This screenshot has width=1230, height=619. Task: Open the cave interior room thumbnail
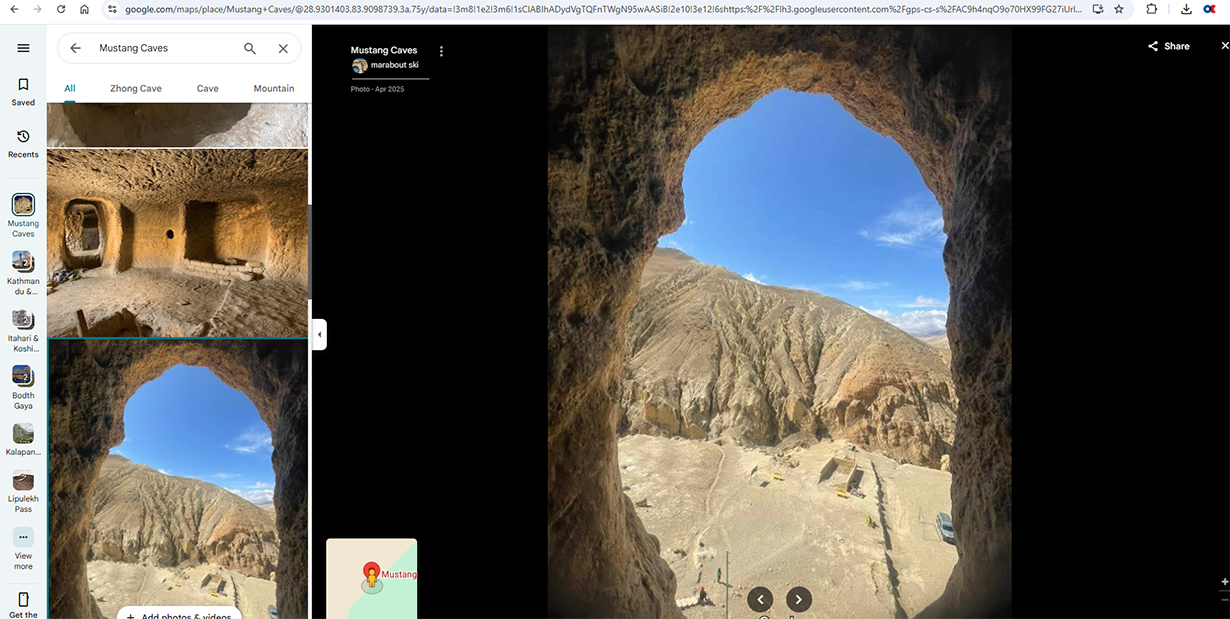pos(178,243)
